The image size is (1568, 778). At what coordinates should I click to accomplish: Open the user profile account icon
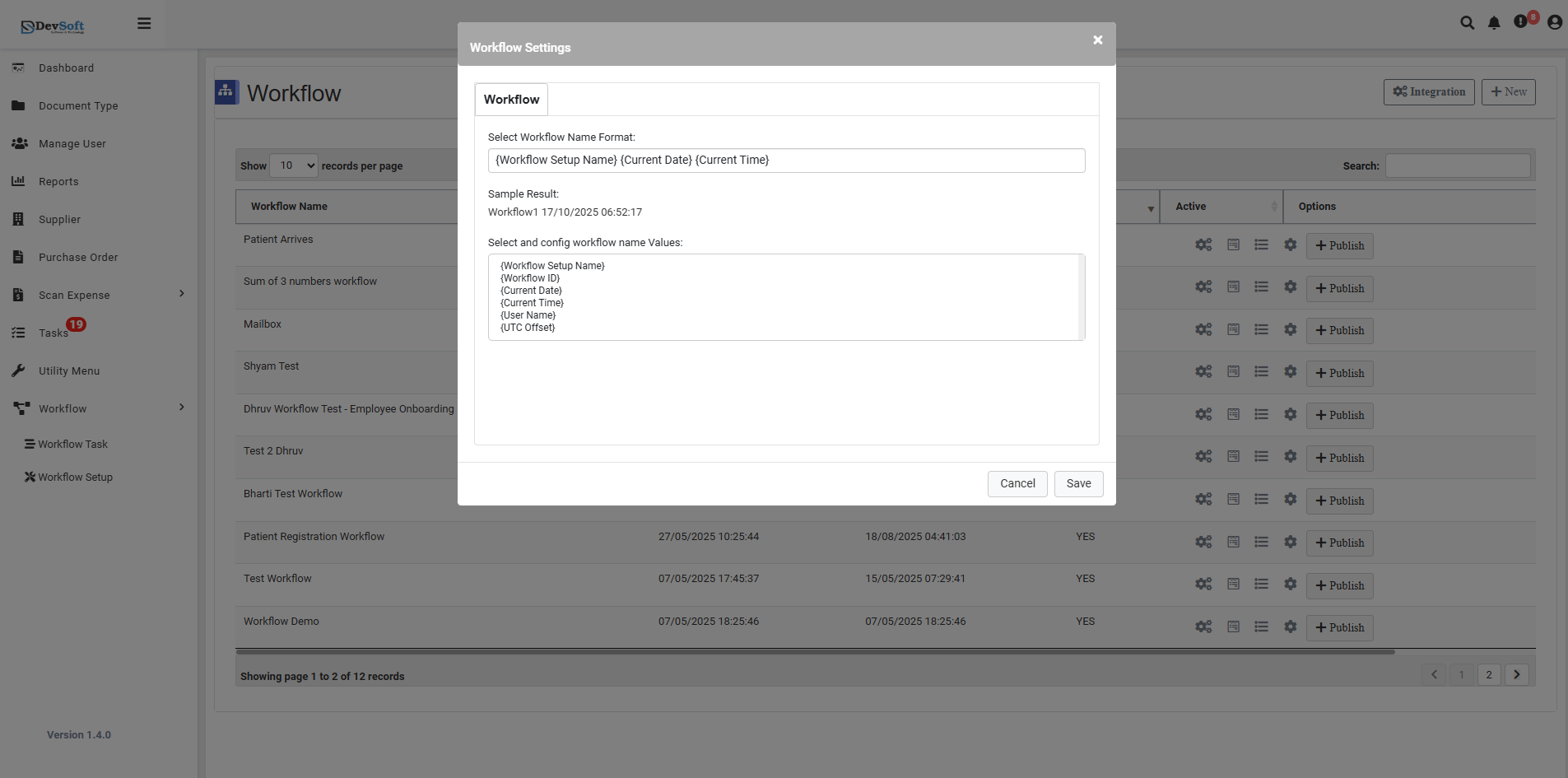(1554, 22)
